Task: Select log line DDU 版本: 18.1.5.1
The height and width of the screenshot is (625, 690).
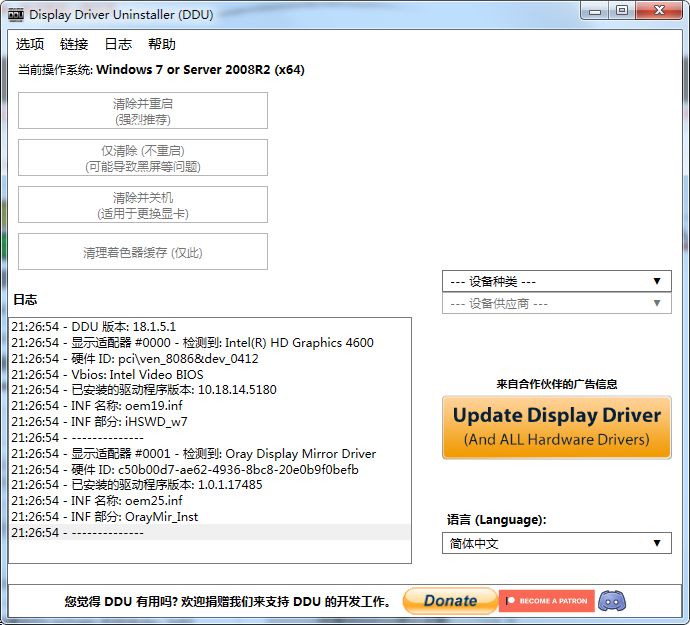Action: click(210, 327)
